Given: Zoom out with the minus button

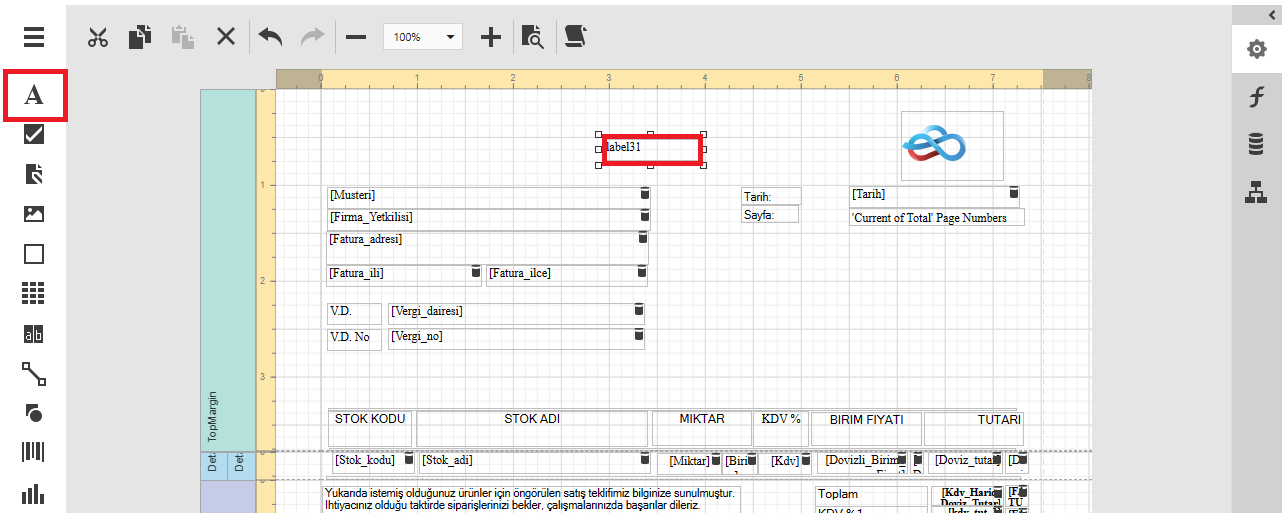Looking at the screenshot, I should [x=356, y=37].
